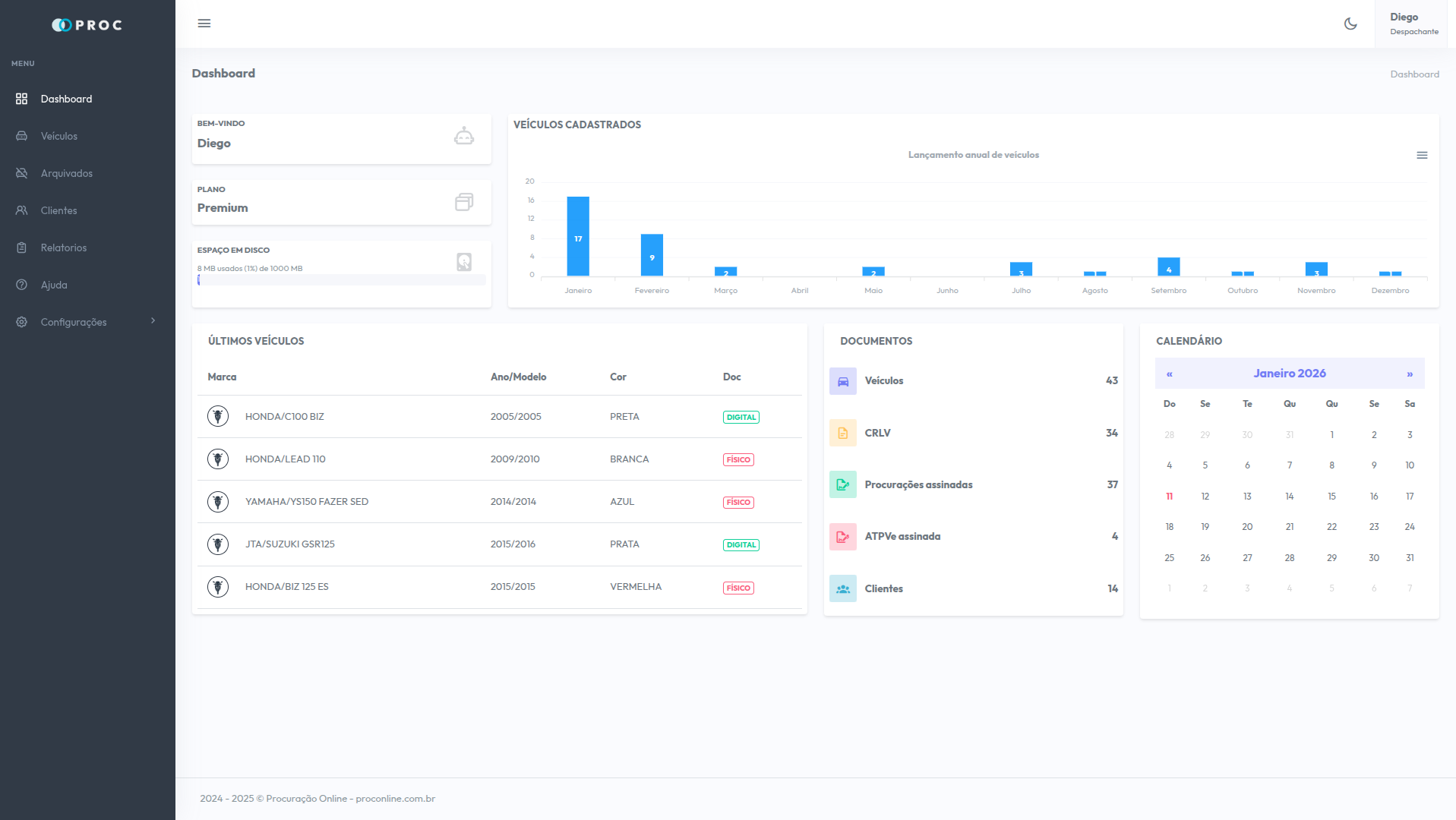Click the Dashboard grid icon in sidebar
This screenshot has height=820, width=1456.
pos(22,99)
